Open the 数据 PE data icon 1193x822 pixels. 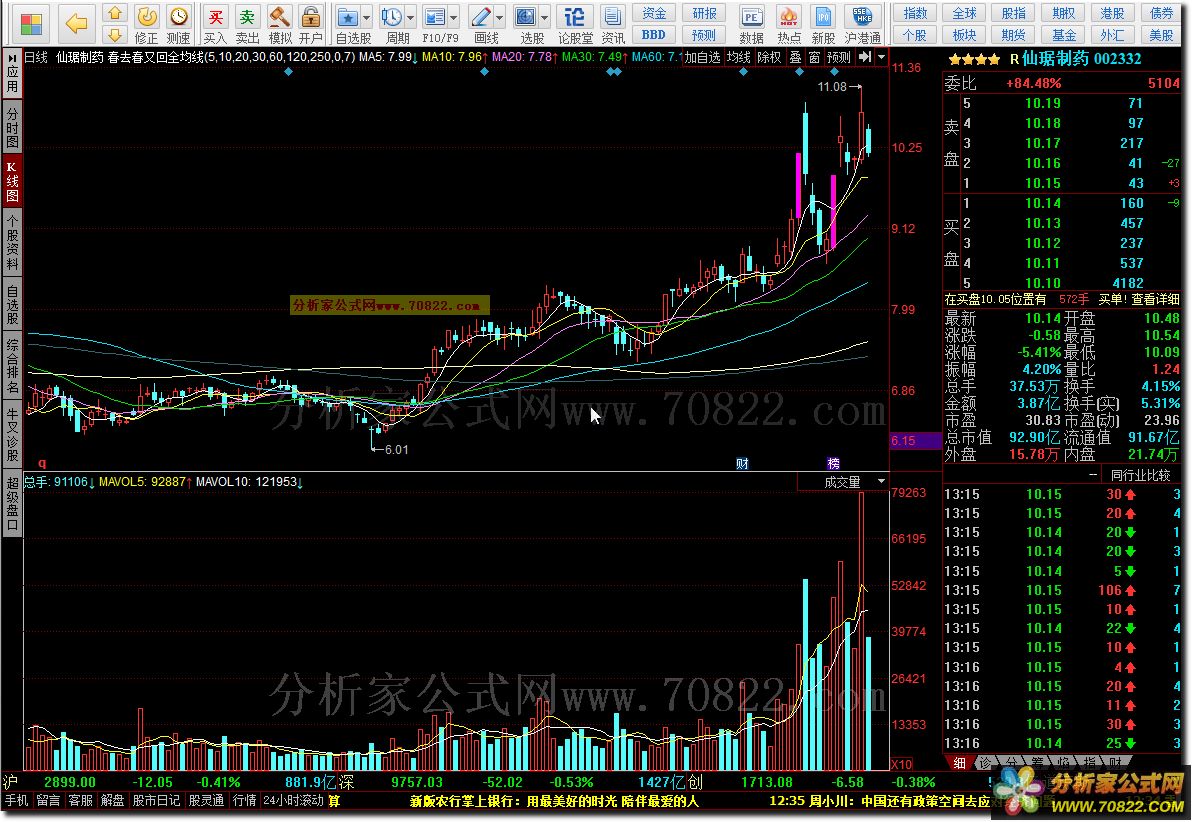[751, 24]
